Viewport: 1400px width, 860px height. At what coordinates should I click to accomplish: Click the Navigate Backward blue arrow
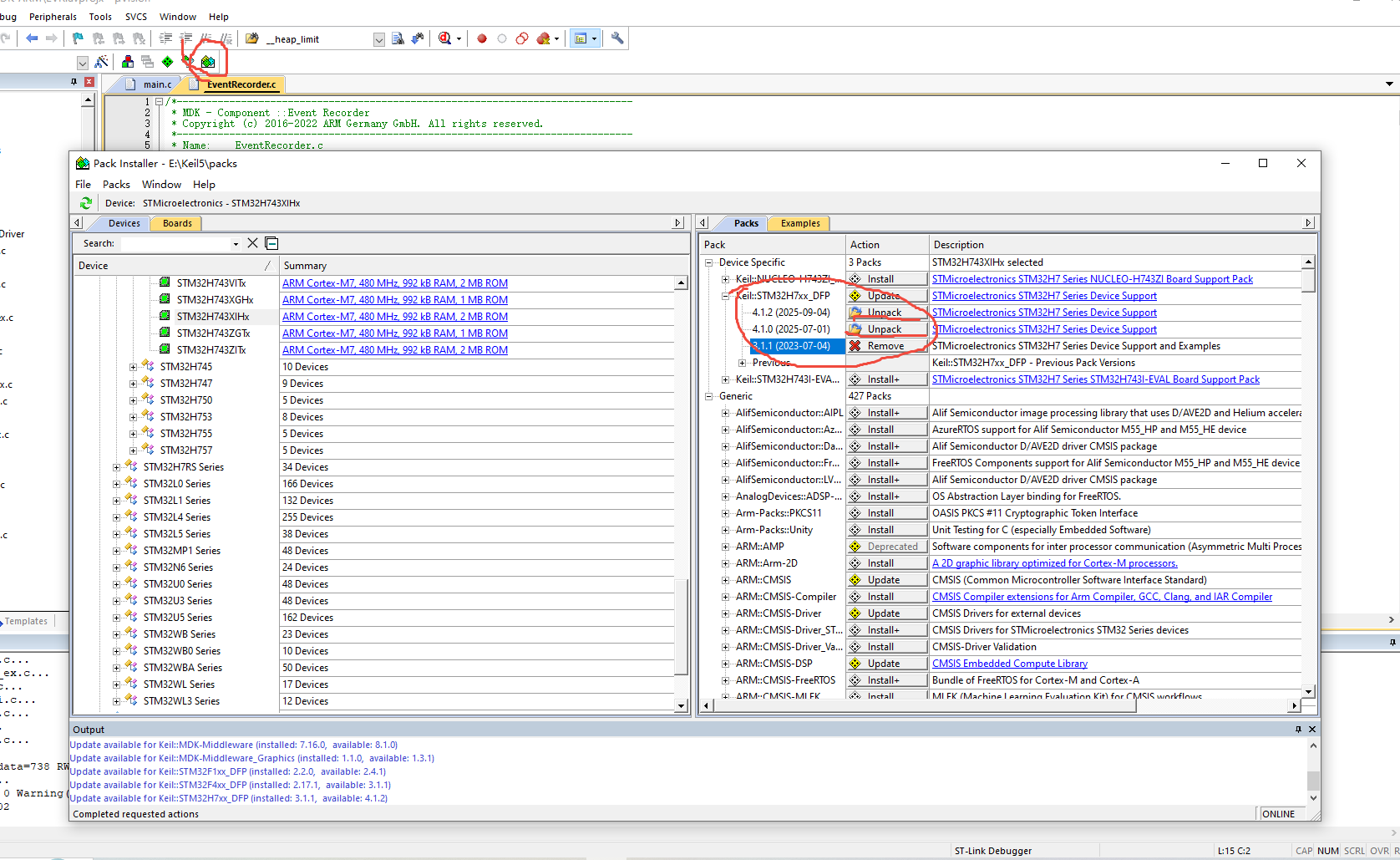[x=32, y=38]
